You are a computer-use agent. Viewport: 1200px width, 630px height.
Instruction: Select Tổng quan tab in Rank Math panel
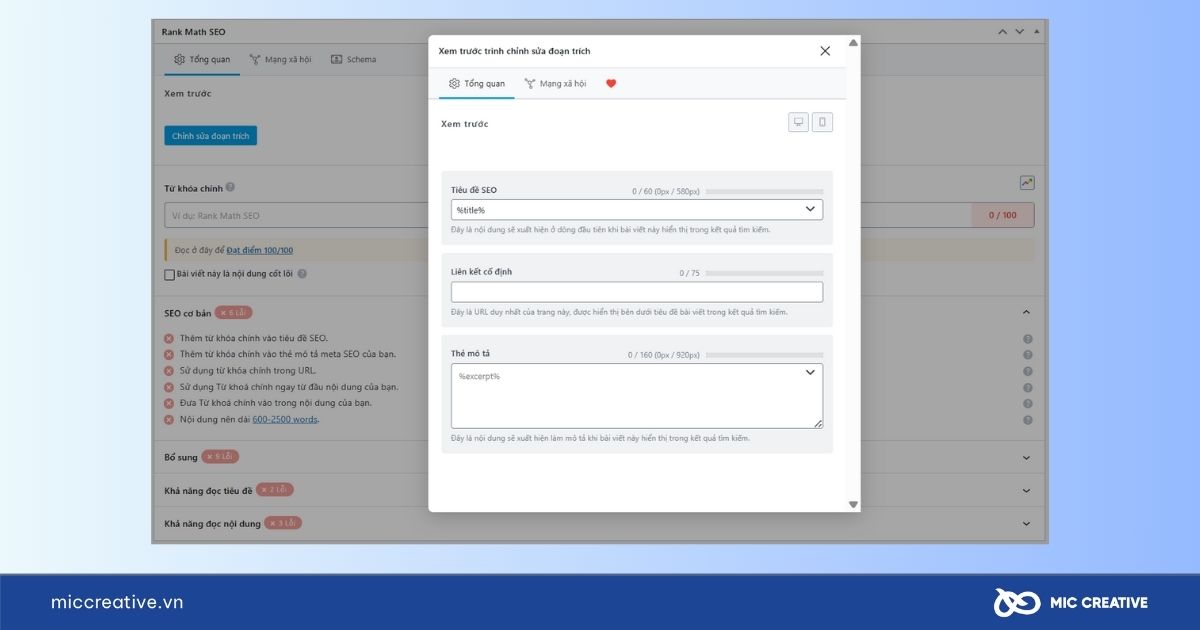click(202, 60)
